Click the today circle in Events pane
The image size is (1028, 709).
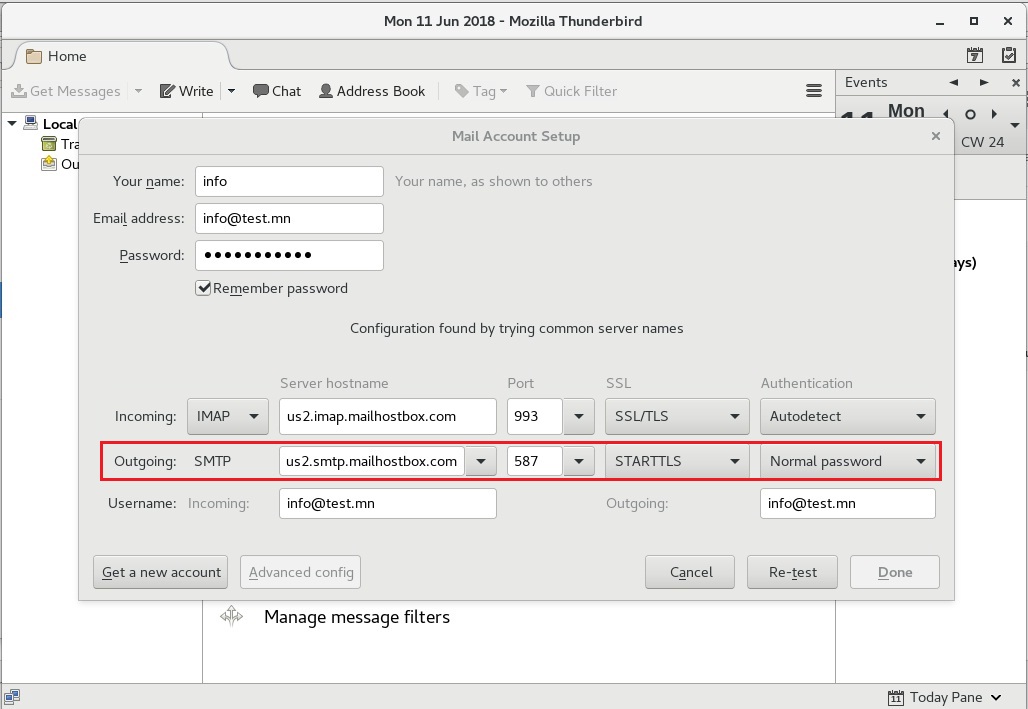pos(970,114)
